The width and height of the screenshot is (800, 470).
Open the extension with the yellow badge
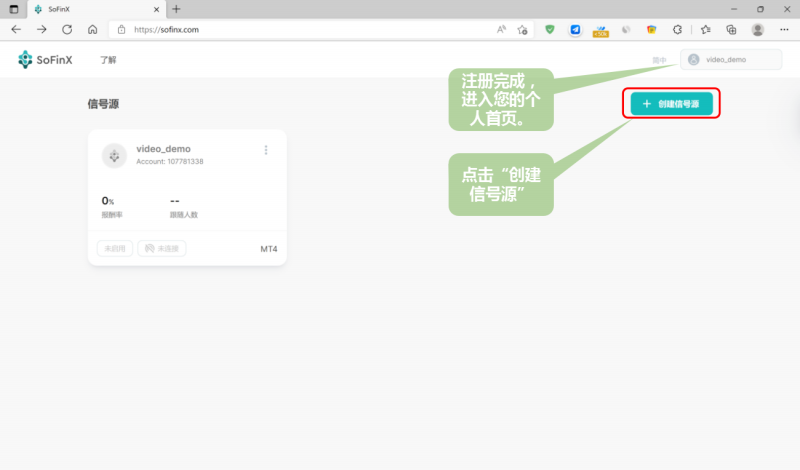[601, 31]
